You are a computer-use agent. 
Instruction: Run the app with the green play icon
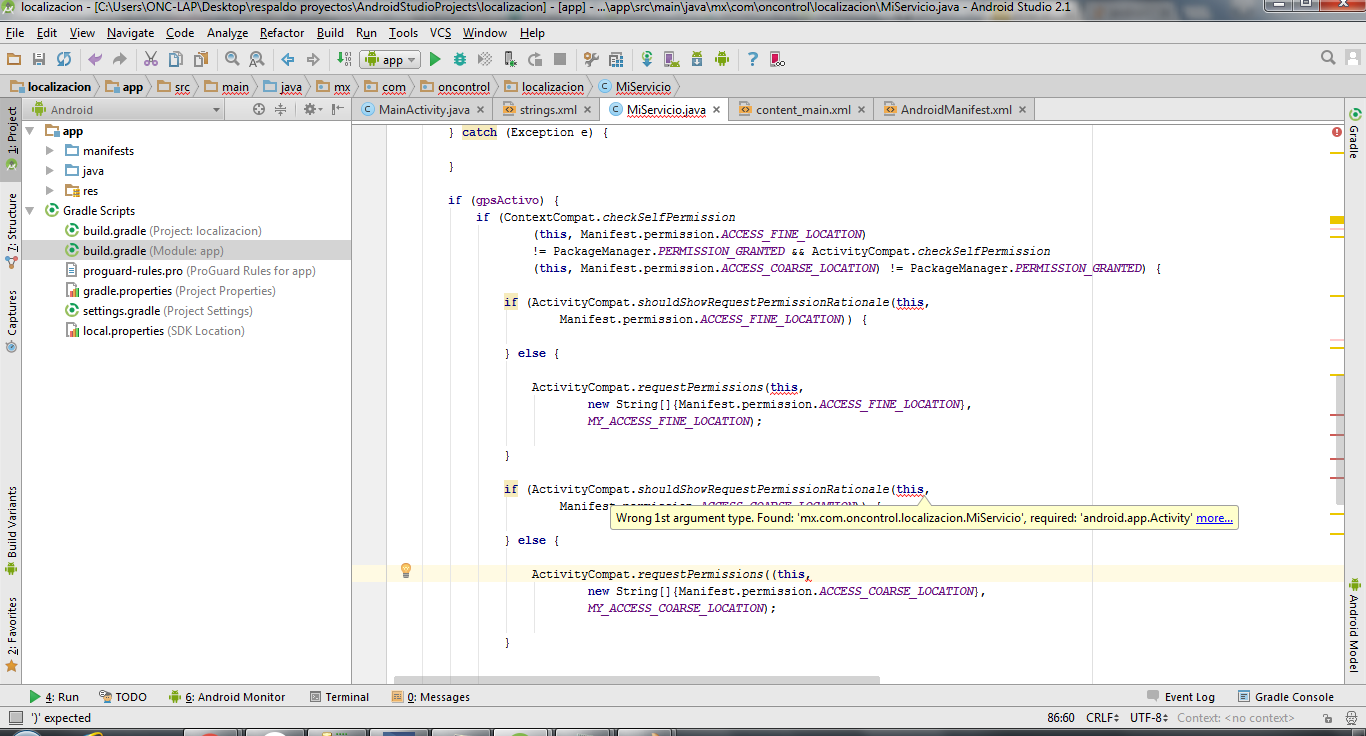435,59
